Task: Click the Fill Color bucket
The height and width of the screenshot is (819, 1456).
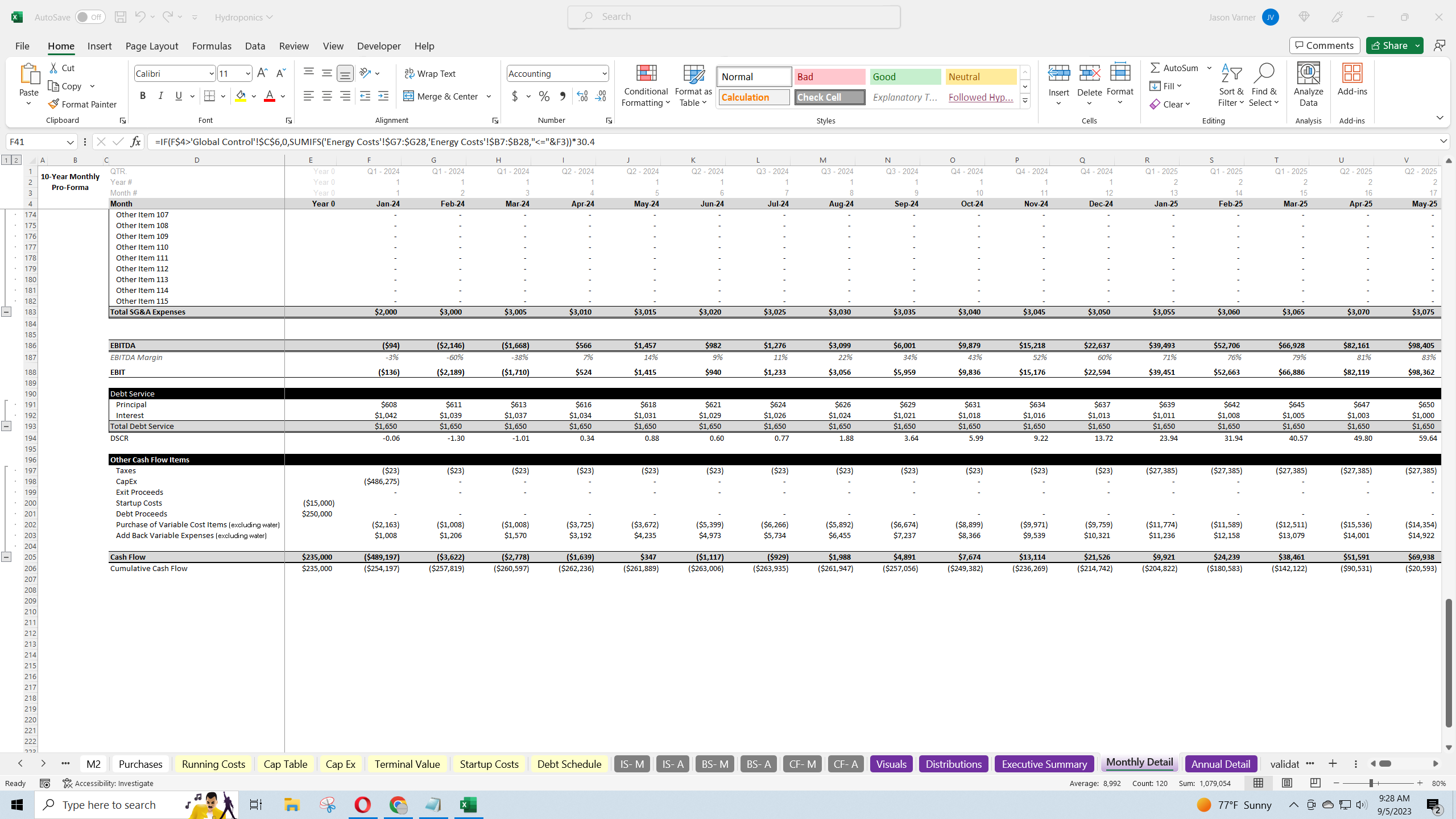Action: (241, 96)
